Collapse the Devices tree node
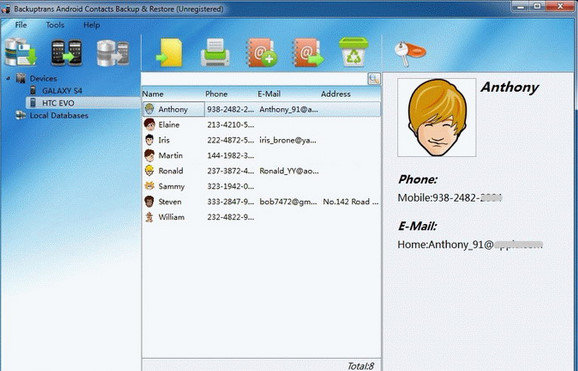The image size is (578, 371). (x=8, y=78)
